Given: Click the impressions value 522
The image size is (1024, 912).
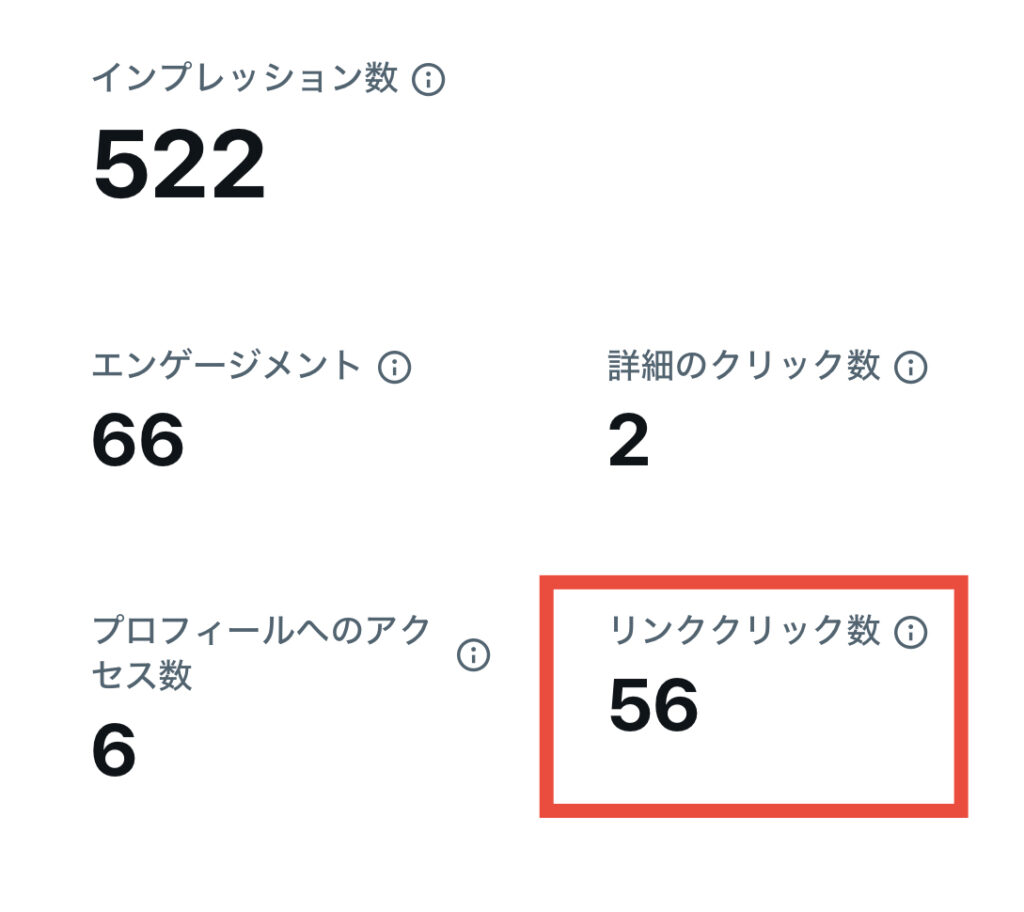Looking at the screenshot, I should (180, 166).
